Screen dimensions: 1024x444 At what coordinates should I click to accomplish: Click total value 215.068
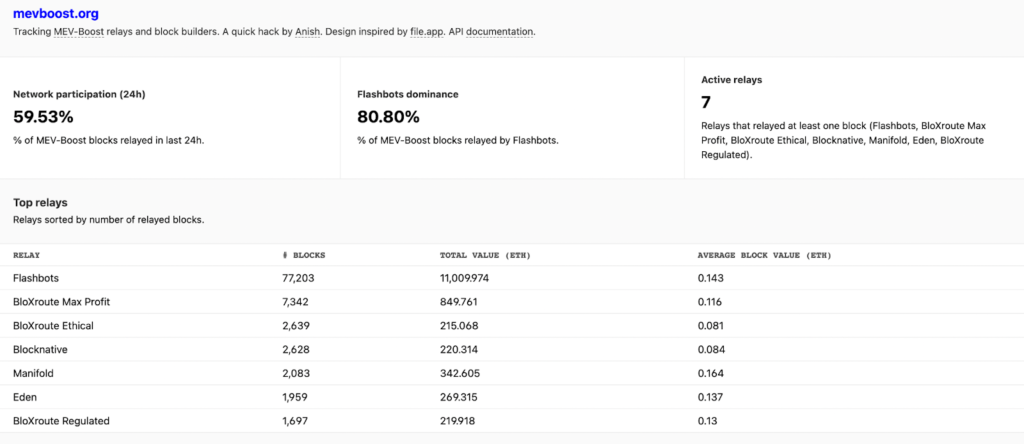point(458,326)
